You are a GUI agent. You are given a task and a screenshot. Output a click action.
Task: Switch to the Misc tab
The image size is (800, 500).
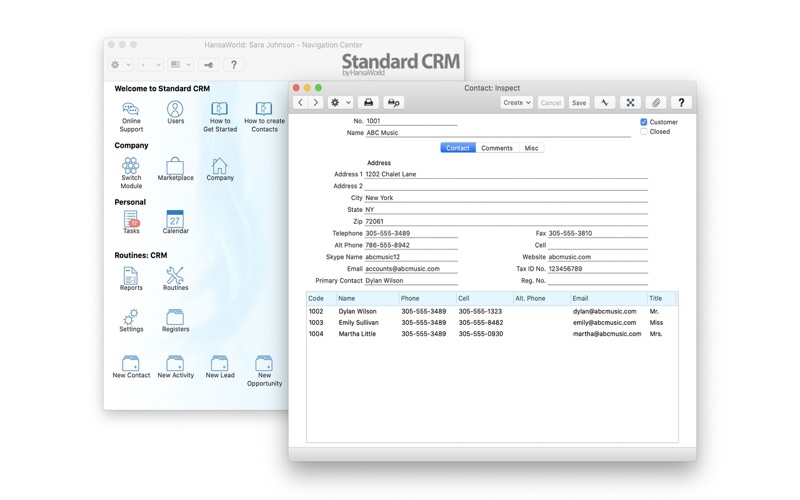coord(531,148)
